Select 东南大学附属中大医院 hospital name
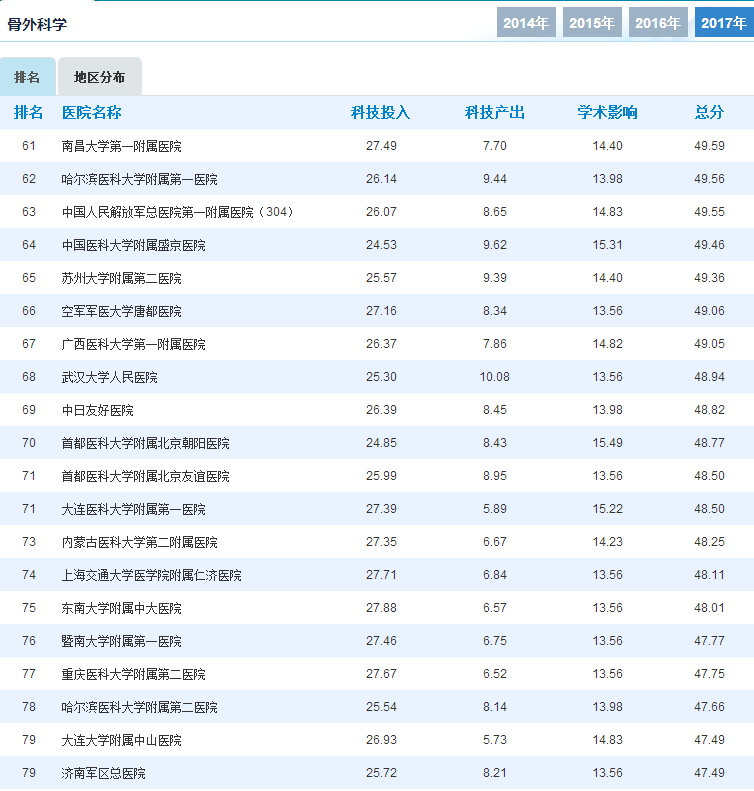Screen dimensions: 754x791 coord(122,608)
